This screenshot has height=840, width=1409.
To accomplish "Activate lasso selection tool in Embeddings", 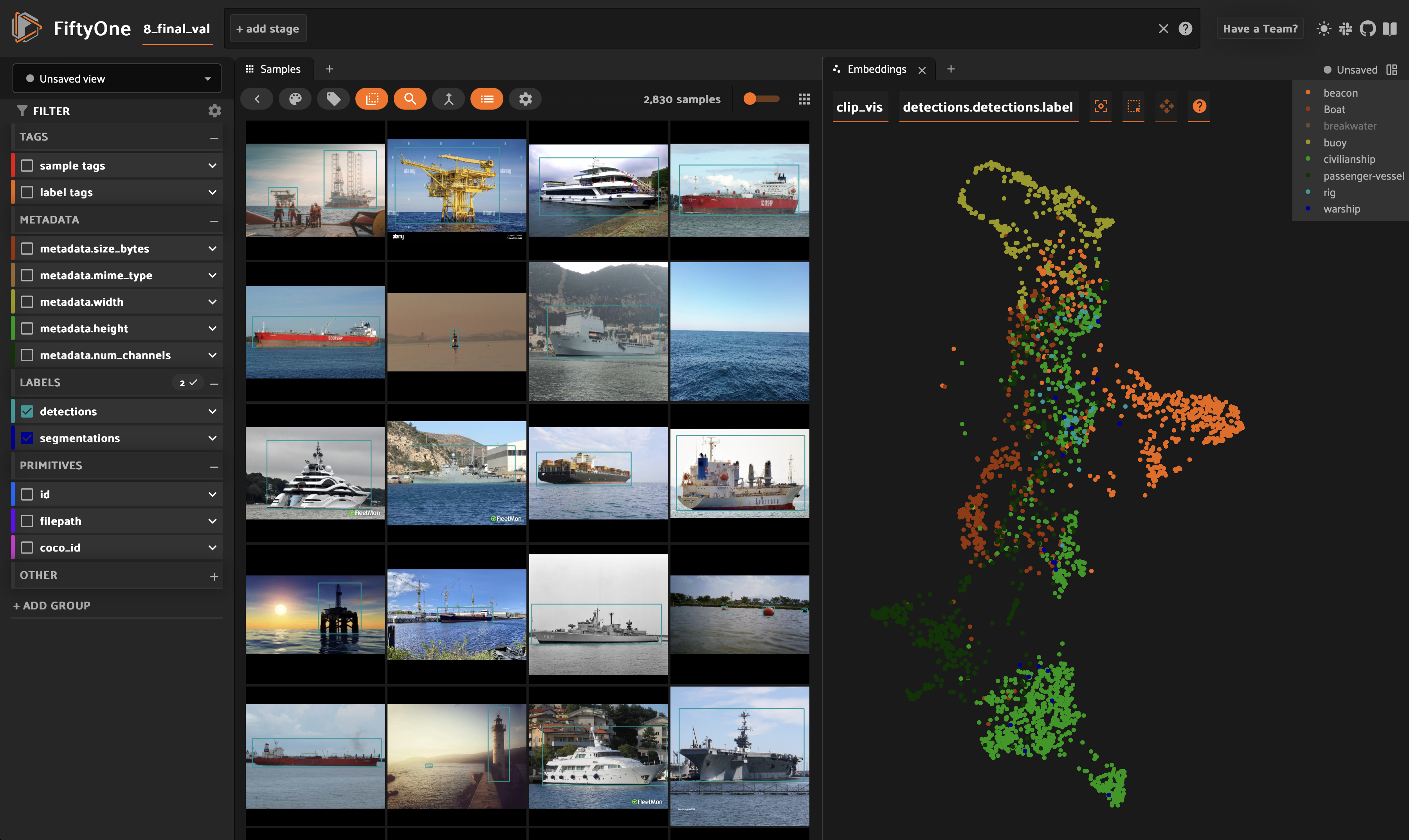I will click(x=1133, y=106).
